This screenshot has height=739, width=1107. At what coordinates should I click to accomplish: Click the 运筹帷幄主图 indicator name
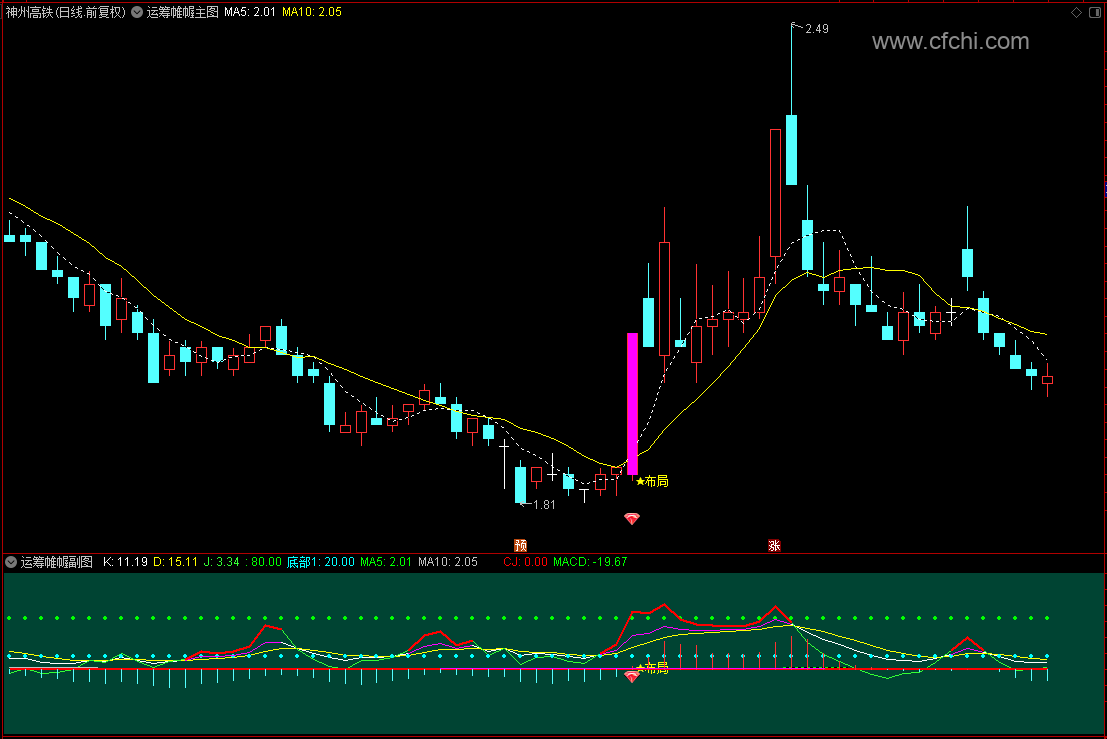click(182, 12)
